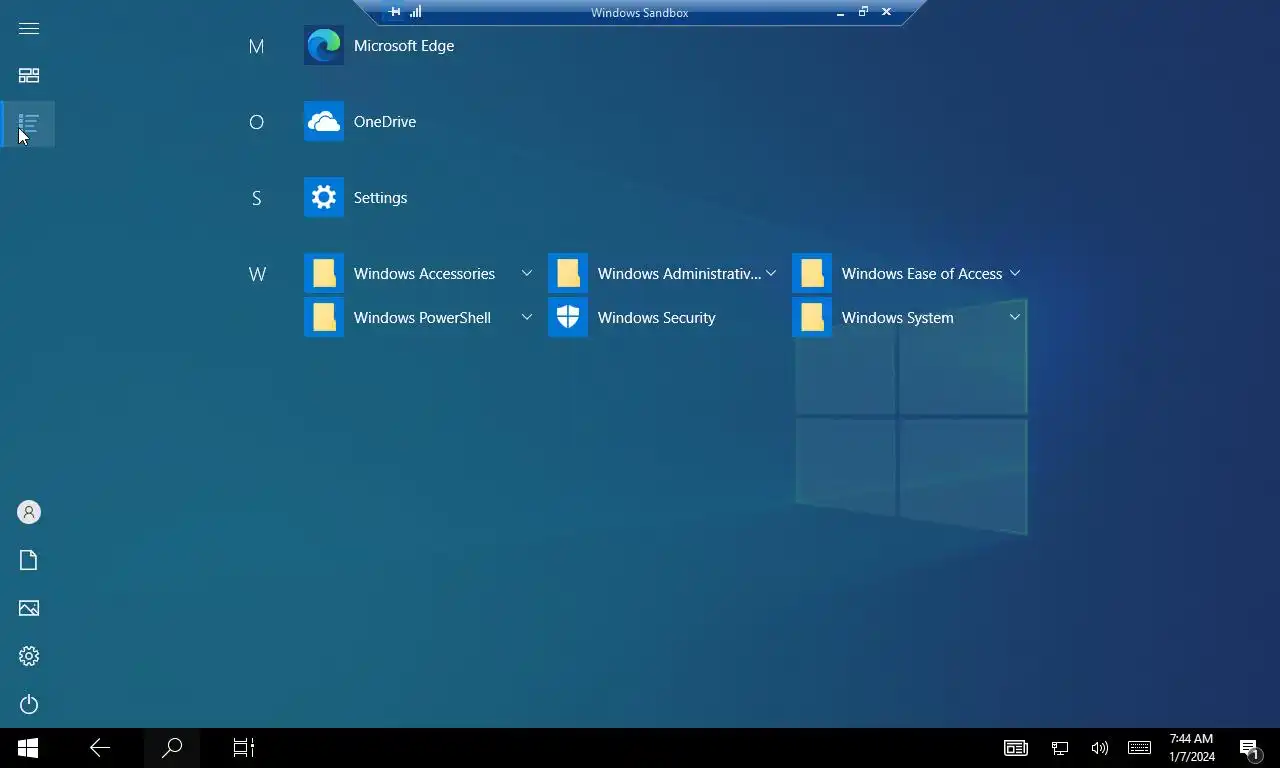Expand Windows Accessories chevron
The image size is (1280, 768).
point(527,274)
